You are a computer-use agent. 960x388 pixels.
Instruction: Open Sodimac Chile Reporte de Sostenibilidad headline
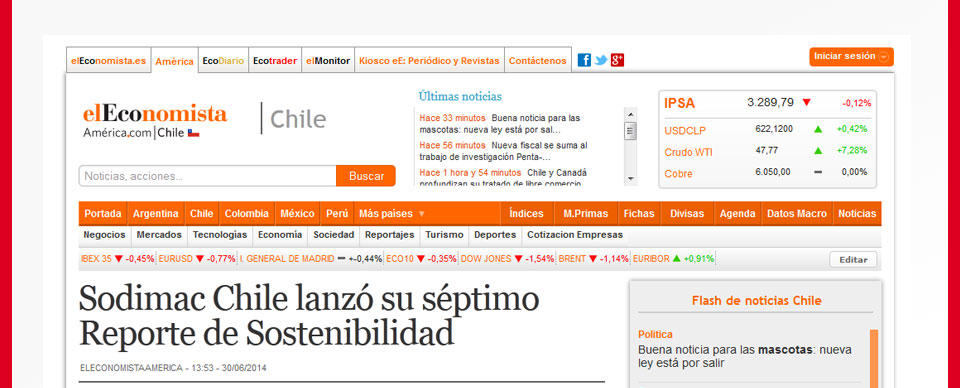coord(309,316)
